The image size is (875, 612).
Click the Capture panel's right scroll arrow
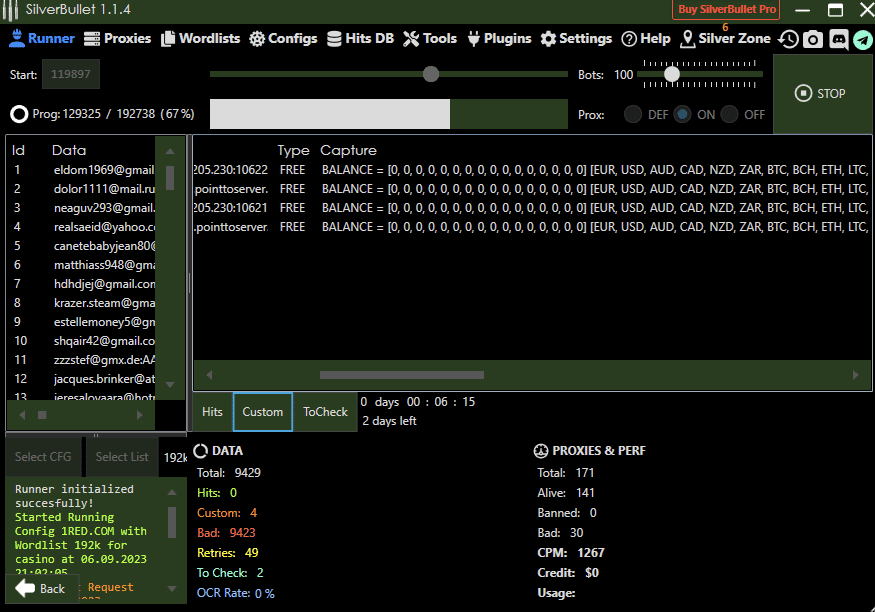coord(855,375)
